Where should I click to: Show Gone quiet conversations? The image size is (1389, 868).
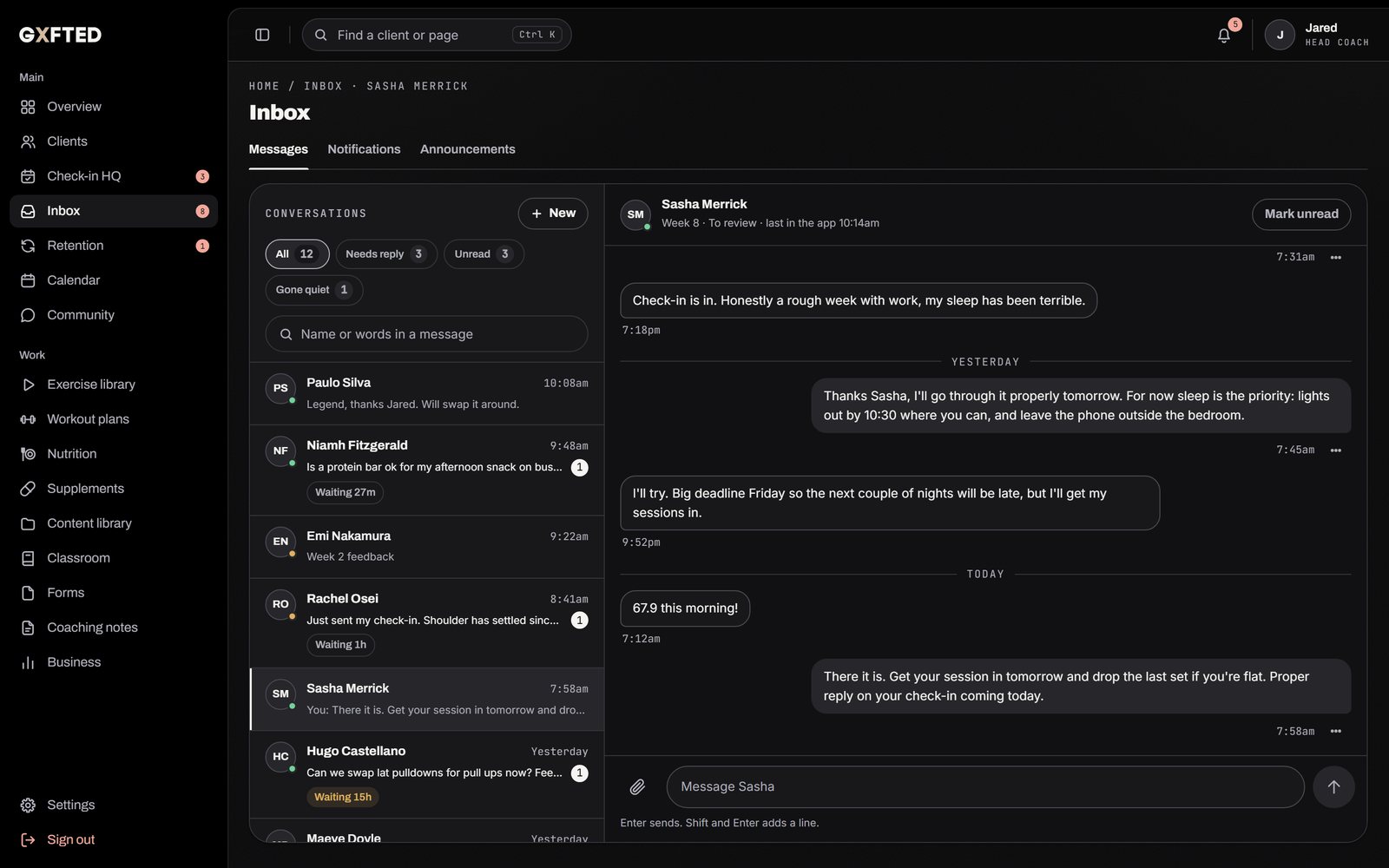click(313, 290)
